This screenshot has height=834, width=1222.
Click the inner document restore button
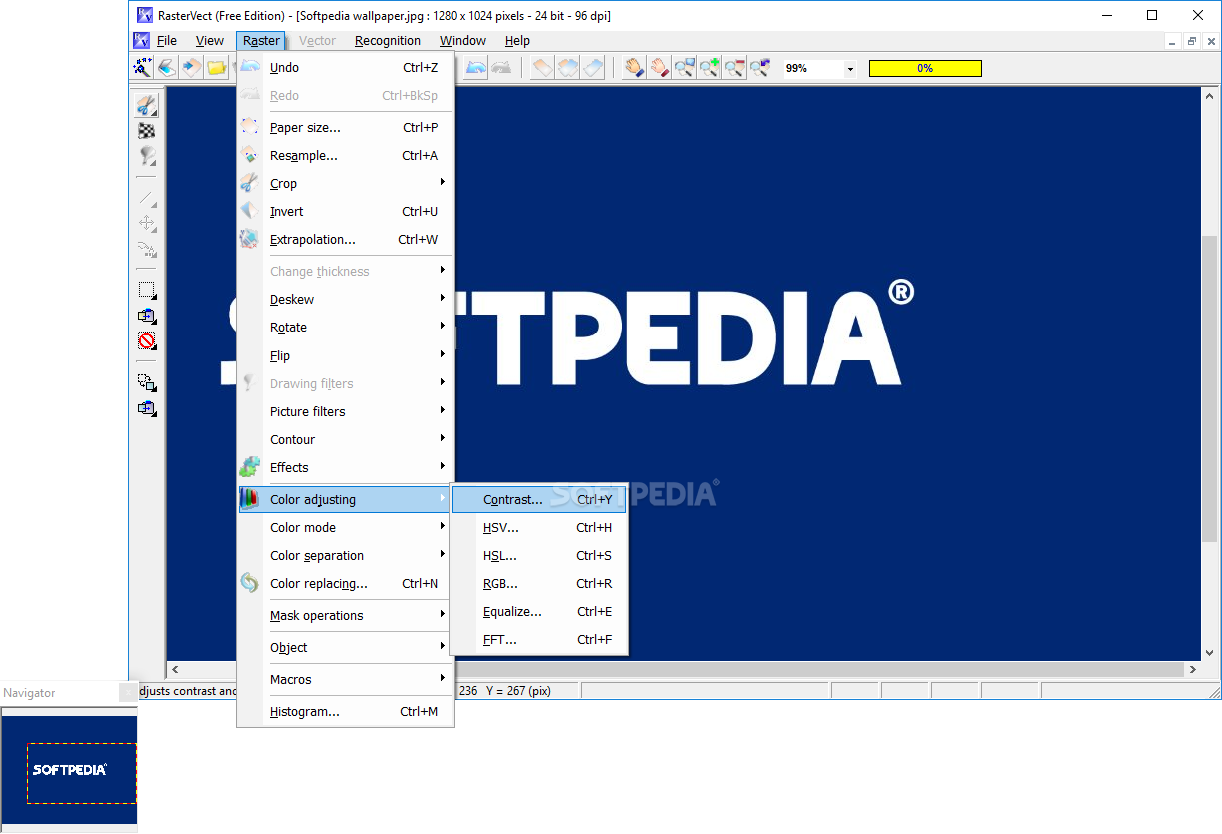click(1192, 41)
